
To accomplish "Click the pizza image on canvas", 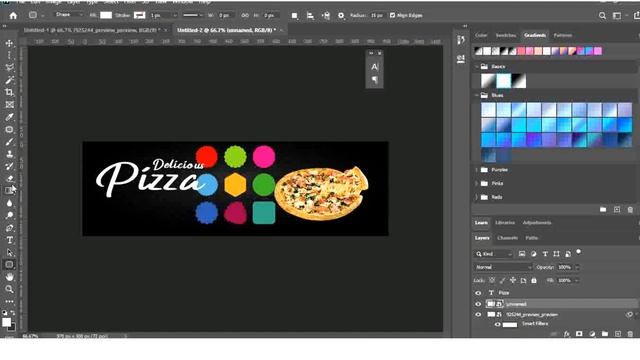I will tap(321, 193).
